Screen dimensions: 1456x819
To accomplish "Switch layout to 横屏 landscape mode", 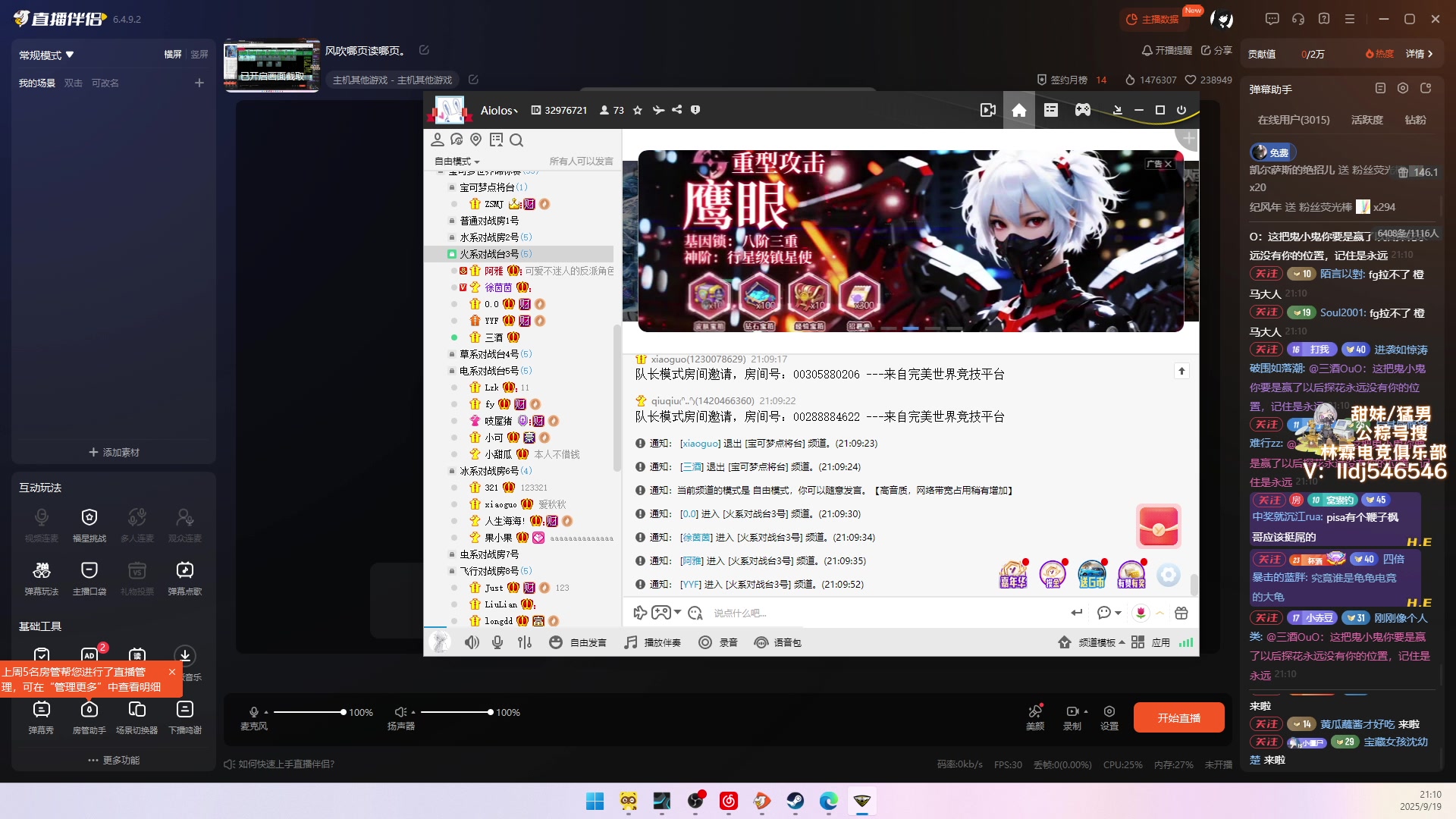I will [173, 55].
